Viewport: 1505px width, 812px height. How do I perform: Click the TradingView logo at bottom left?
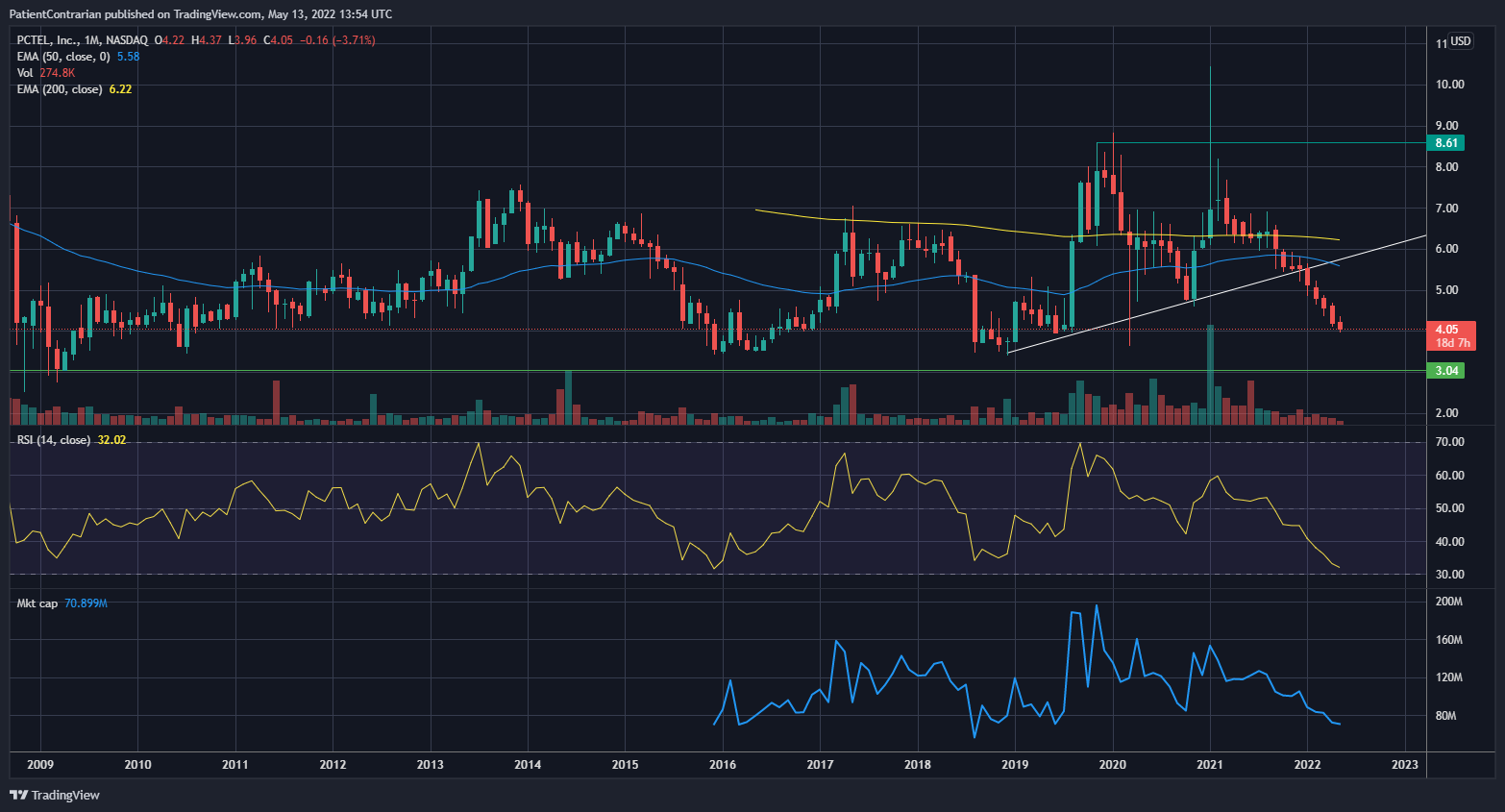tap(55, 795)
